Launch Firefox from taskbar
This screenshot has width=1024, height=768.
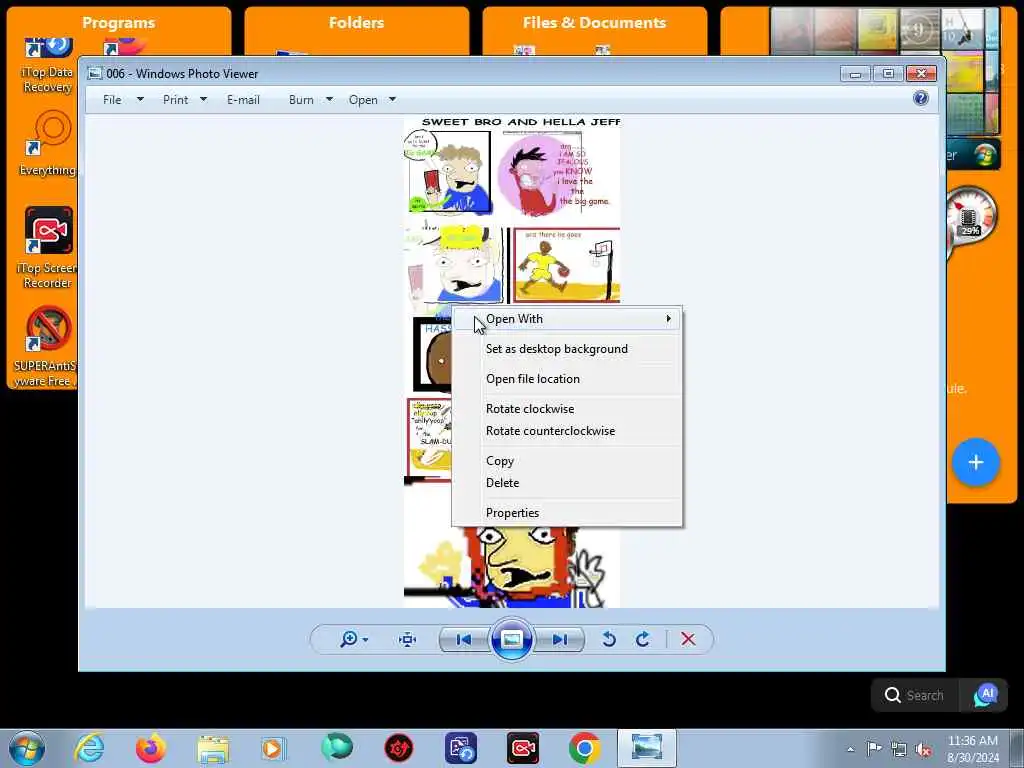(151, 748)
